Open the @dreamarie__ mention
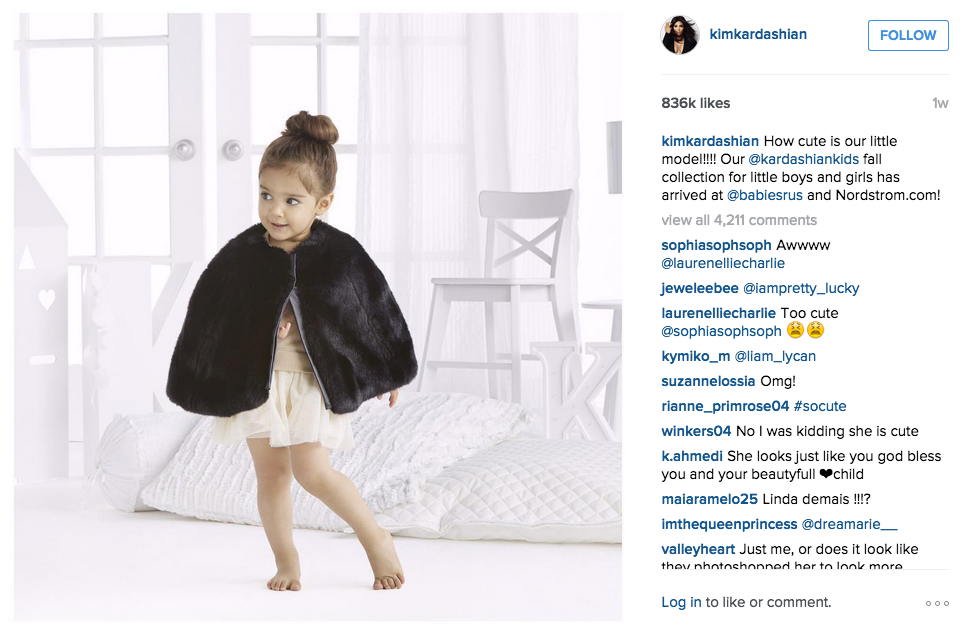 [x=849, y=524]
